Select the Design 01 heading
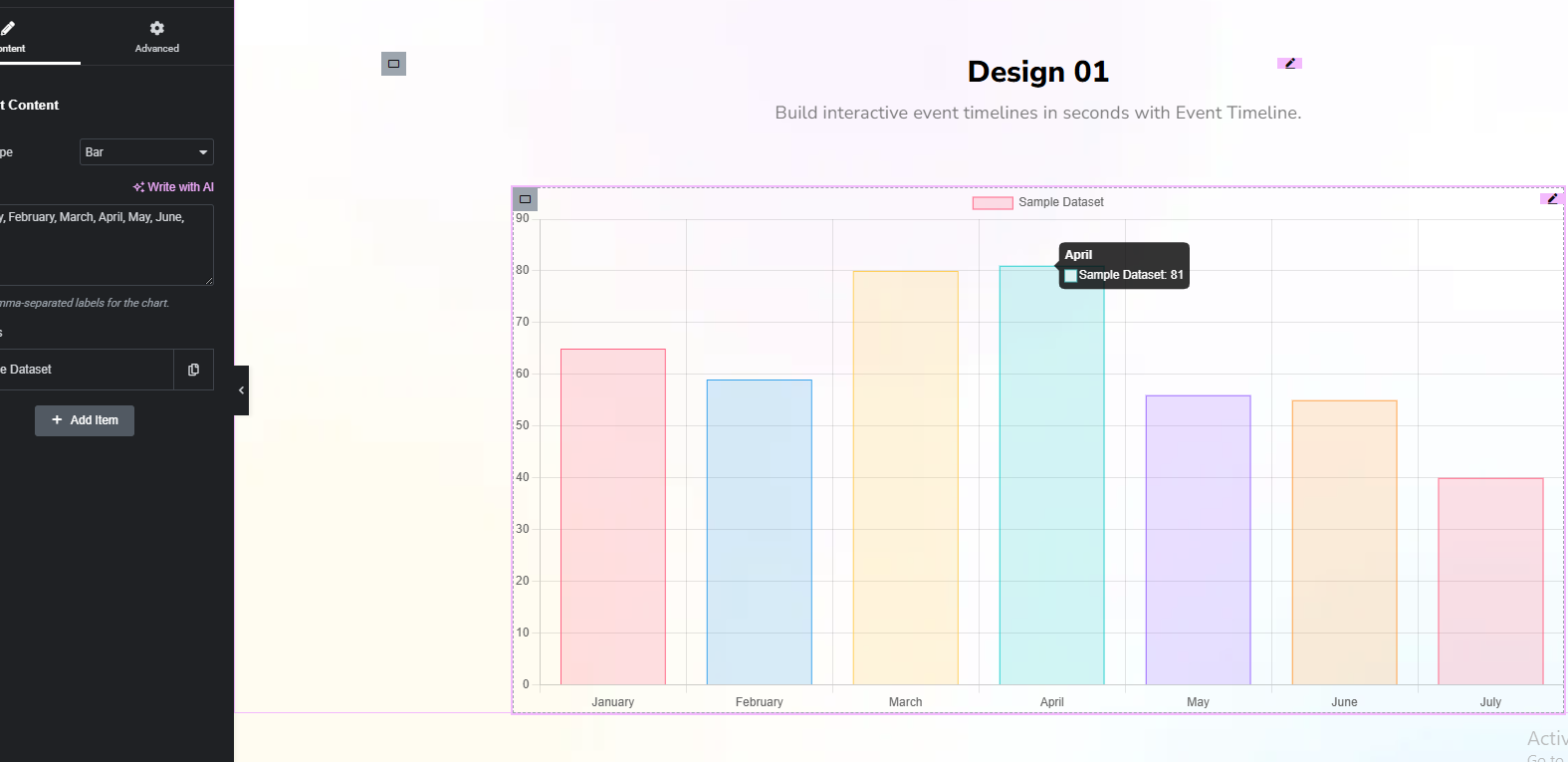Image resolution: width=1568 pixels, height=762 pixels. pos(1038,72)
